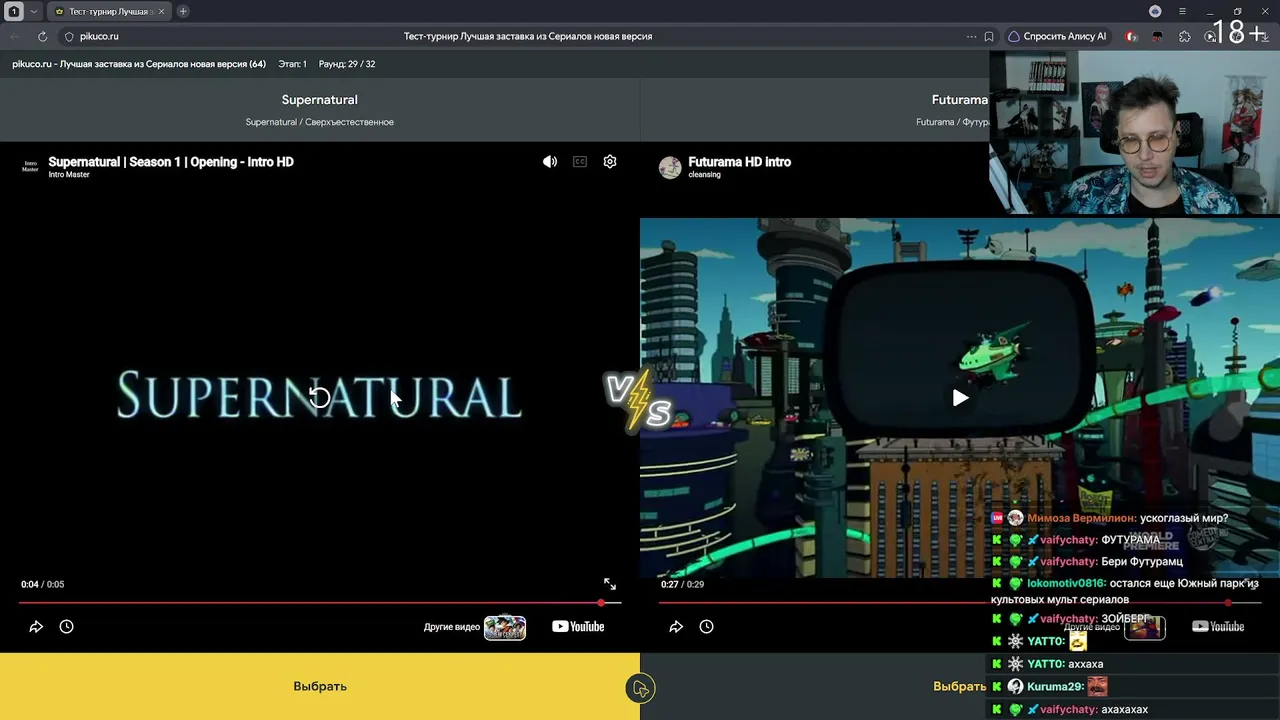The width and height of the screenshot is (1280, 720).
Task: Open the browser extensions puzzle icon
Action: (1185, 36)
